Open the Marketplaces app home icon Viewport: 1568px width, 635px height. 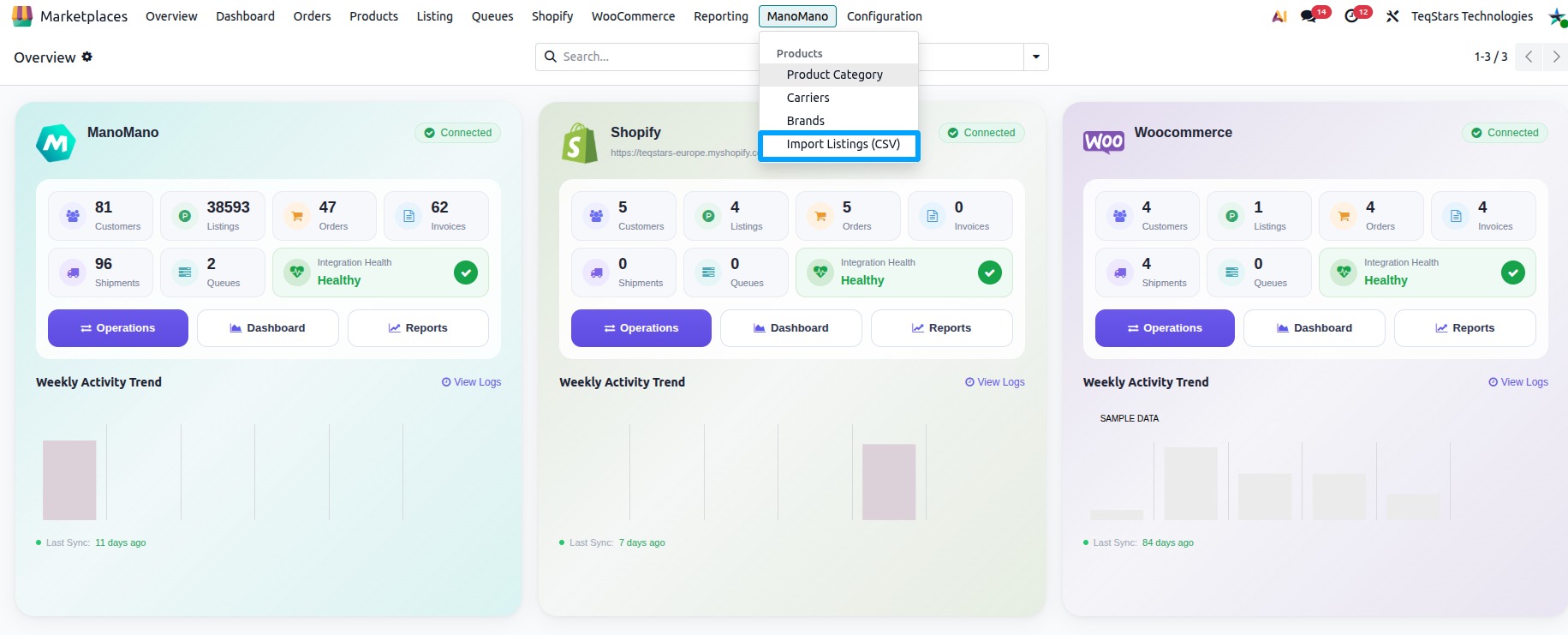22,15
